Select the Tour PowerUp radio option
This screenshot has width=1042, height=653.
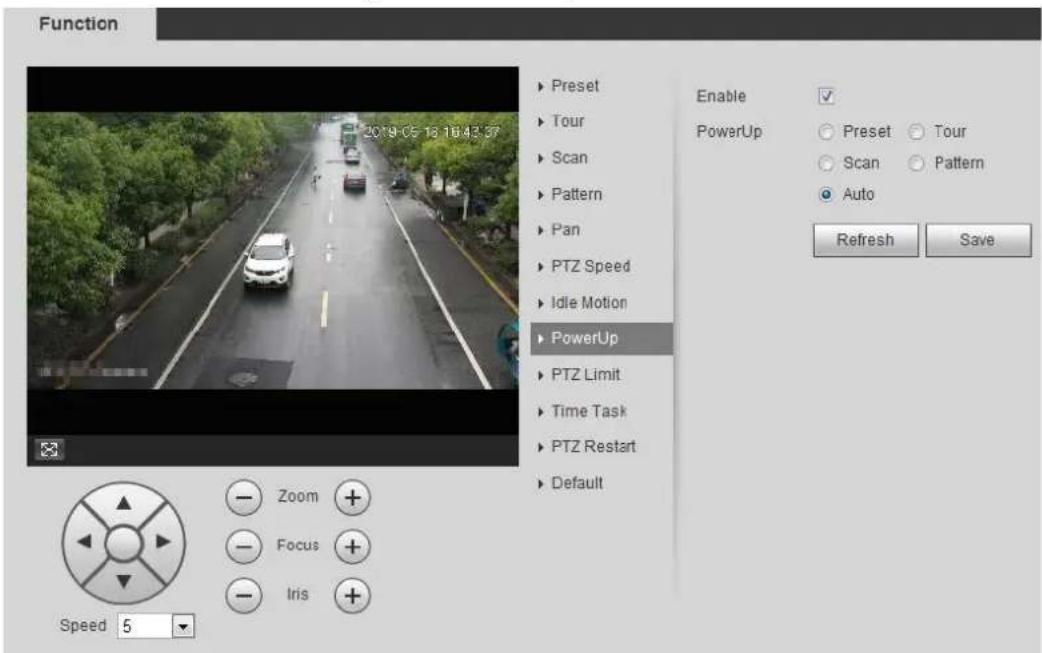(x=916, y=132)
